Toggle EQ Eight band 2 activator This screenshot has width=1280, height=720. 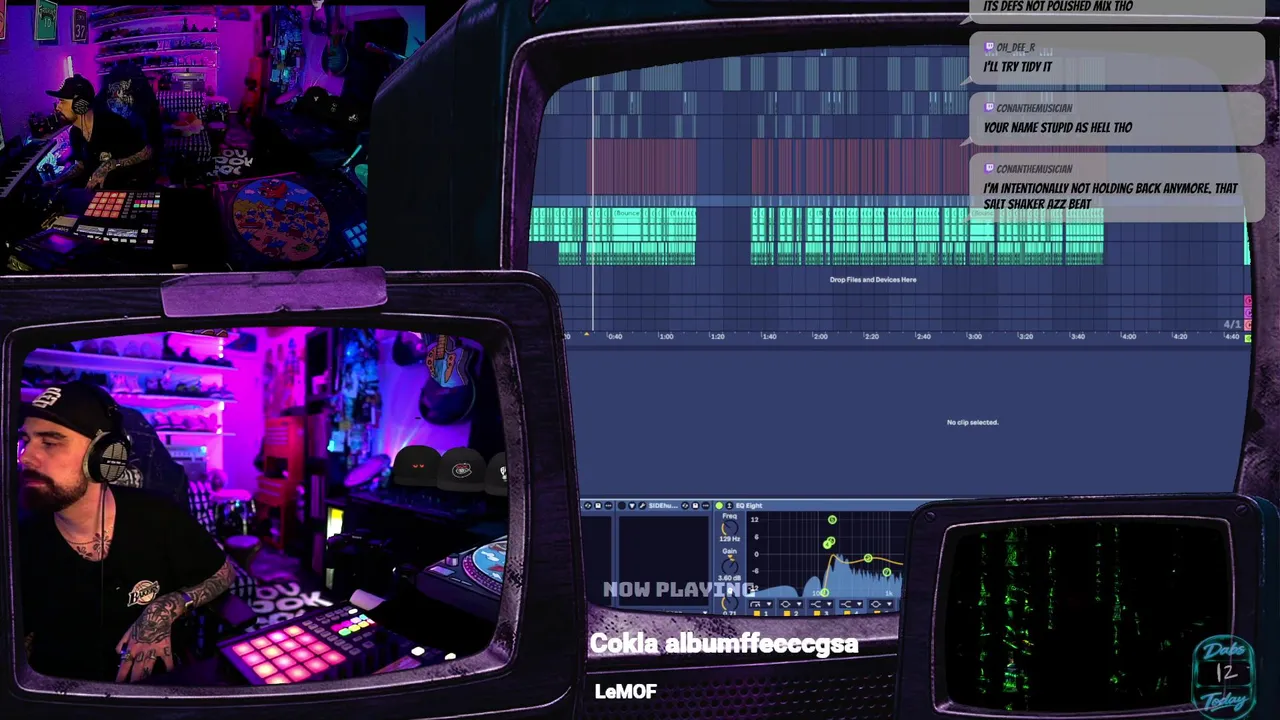[787, 612]
